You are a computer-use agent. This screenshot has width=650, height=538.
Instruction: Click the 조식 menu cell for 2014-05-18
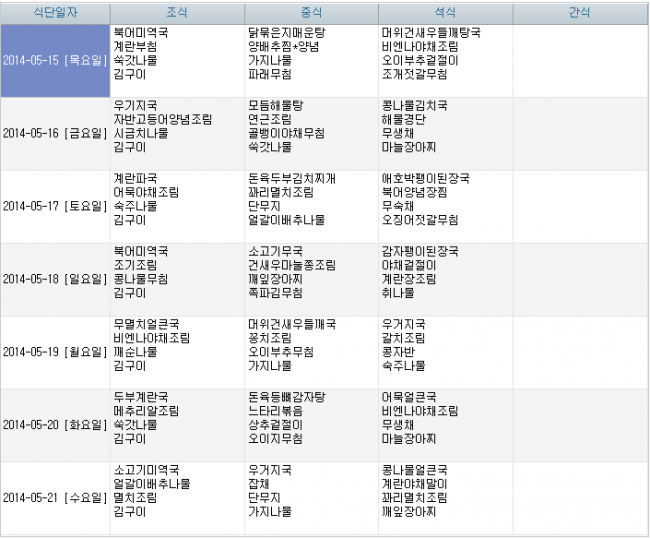(x=176, y=279)
